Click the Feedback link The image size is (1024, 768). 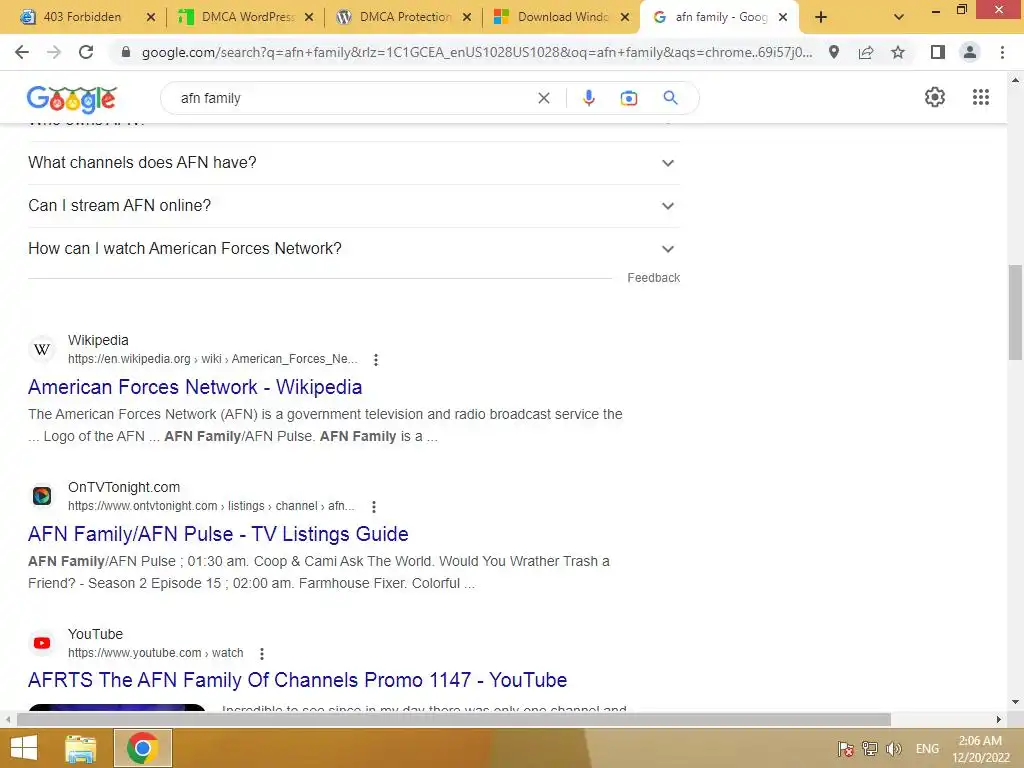point(653,278)
